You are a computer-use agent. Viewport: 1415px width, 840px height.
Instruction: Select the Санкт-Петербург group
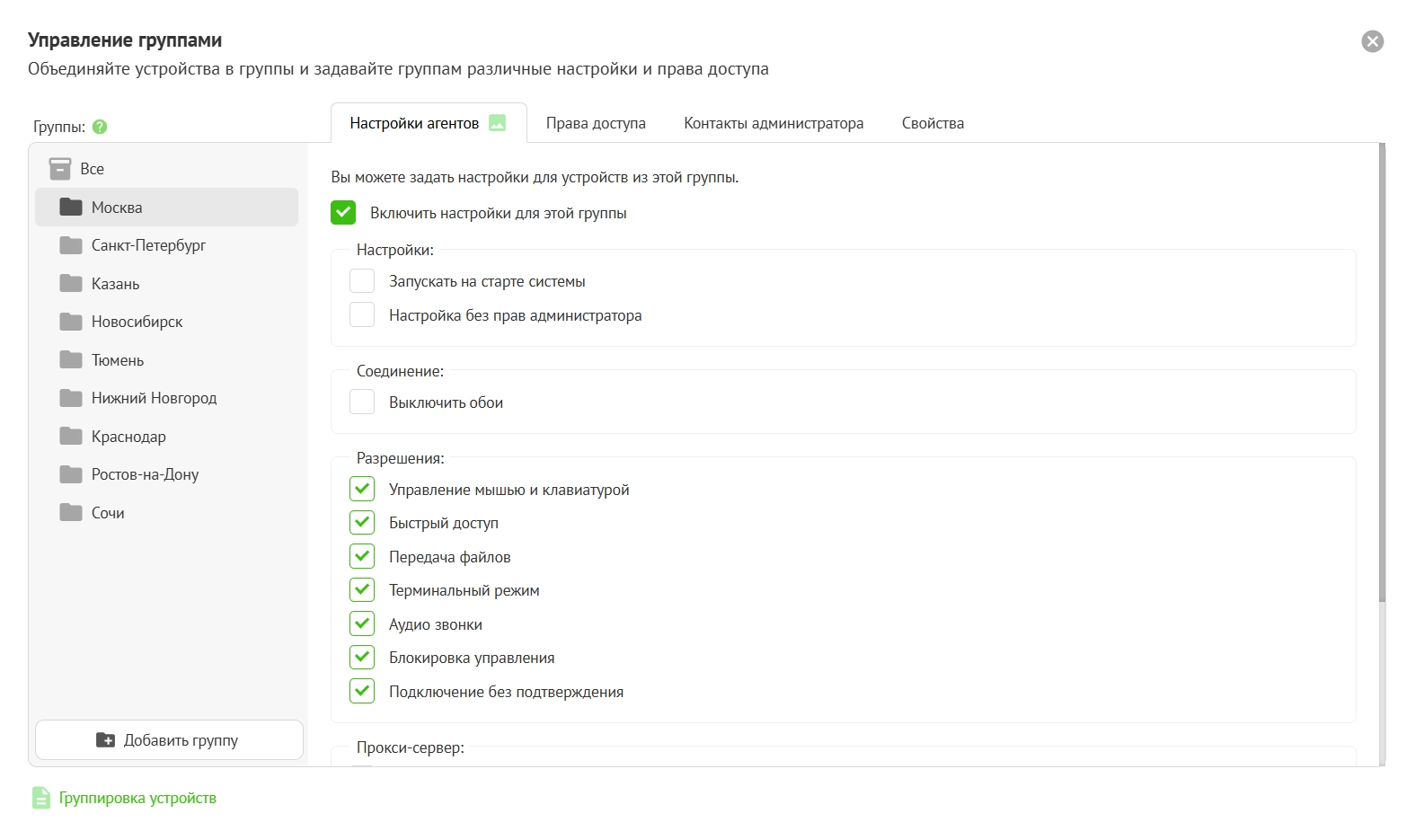148,245
